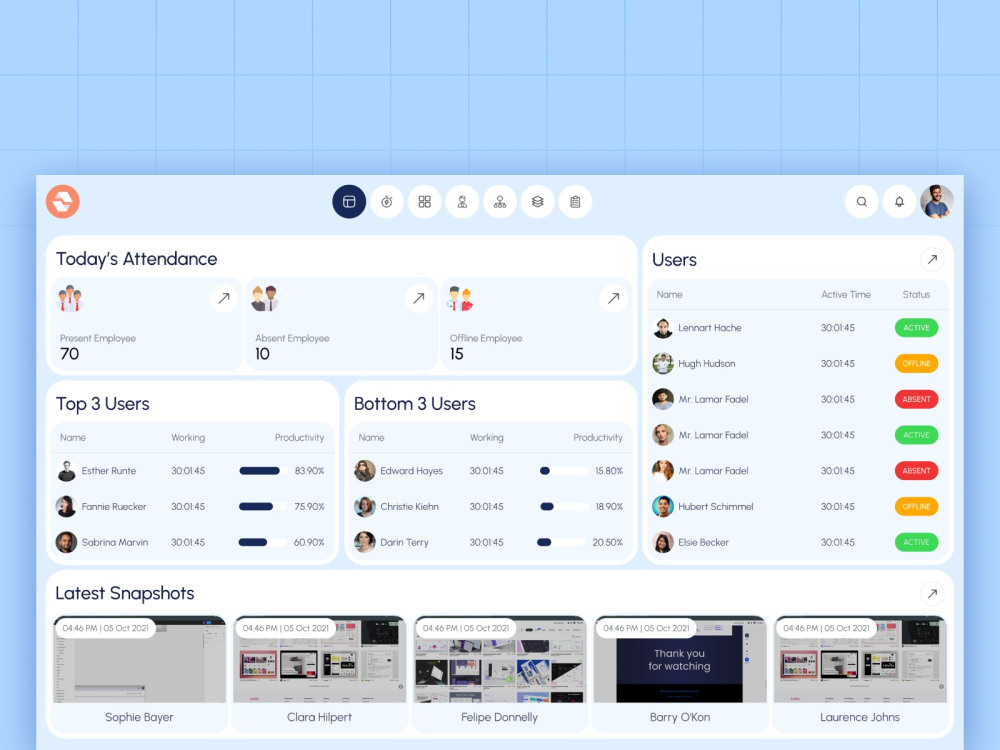
Task: Click the 15.80% productivity value
Action: pos(609,471)
